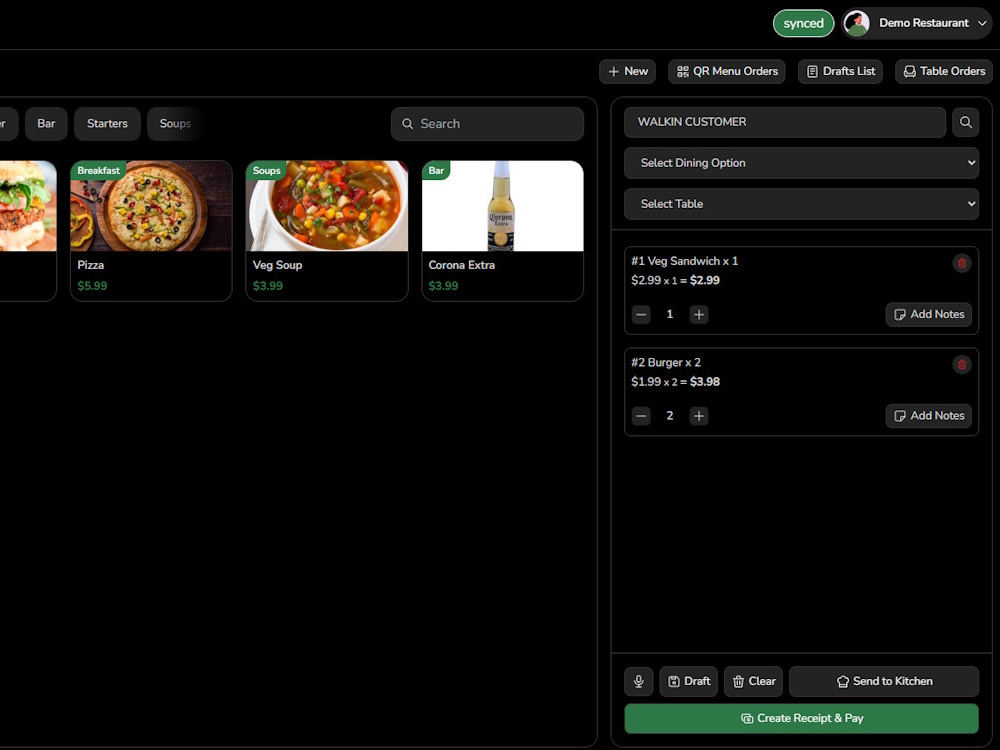Click the Burger total $3.98
1000x750 pixels.
[705, 381]
